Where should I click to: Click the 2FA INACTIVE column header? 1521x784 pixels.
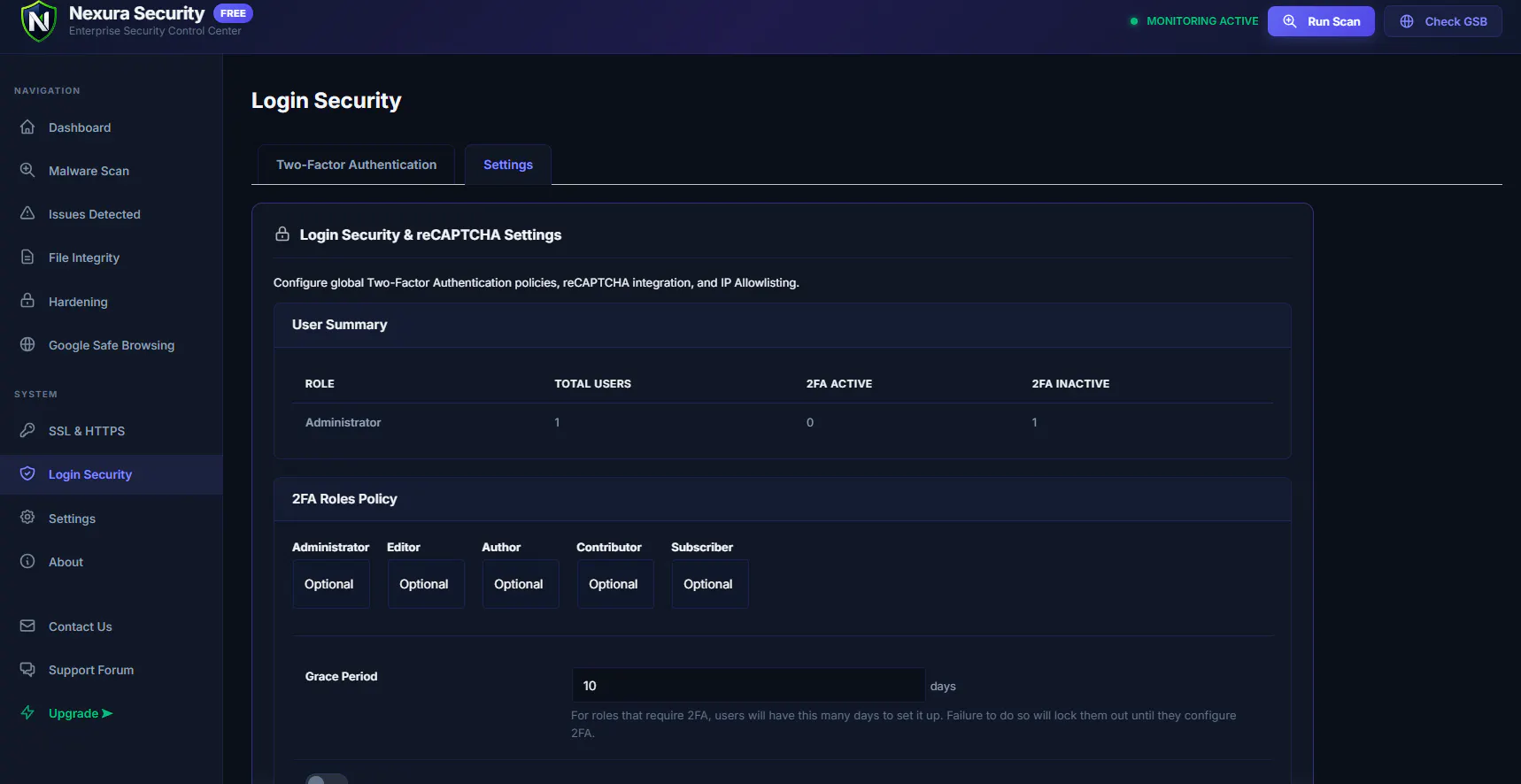(x=1070, y=383)
